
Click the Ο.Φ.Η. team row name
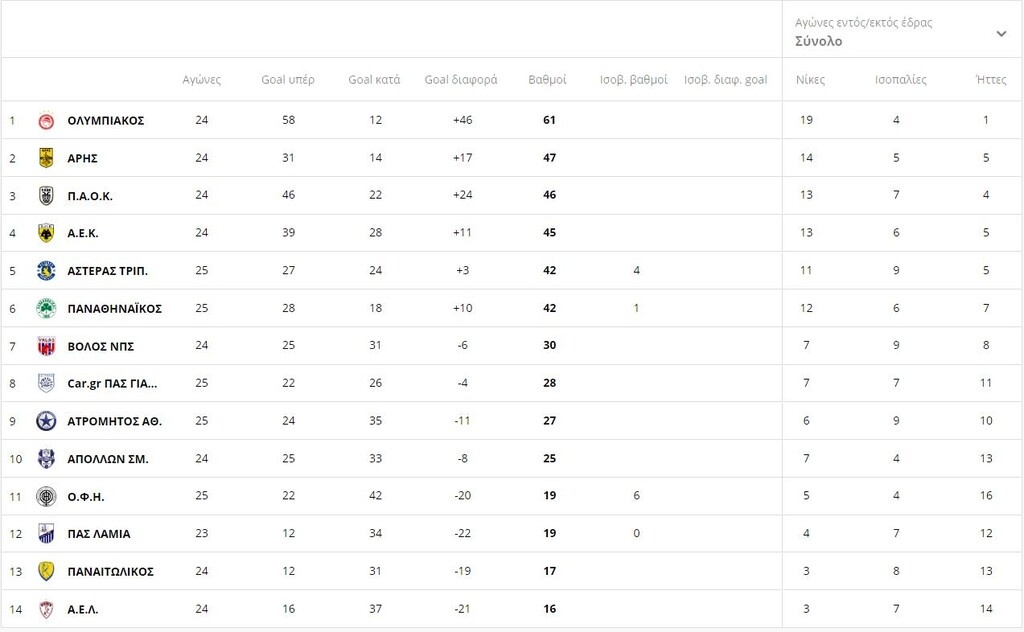click(86, 496)
